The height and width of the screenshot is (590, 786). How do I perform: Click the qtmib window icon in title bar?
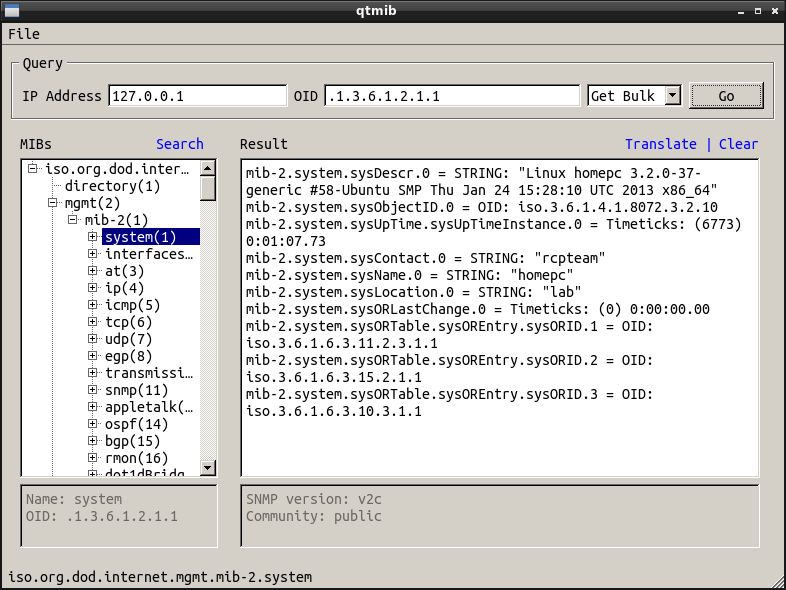[x=12, y=9]
